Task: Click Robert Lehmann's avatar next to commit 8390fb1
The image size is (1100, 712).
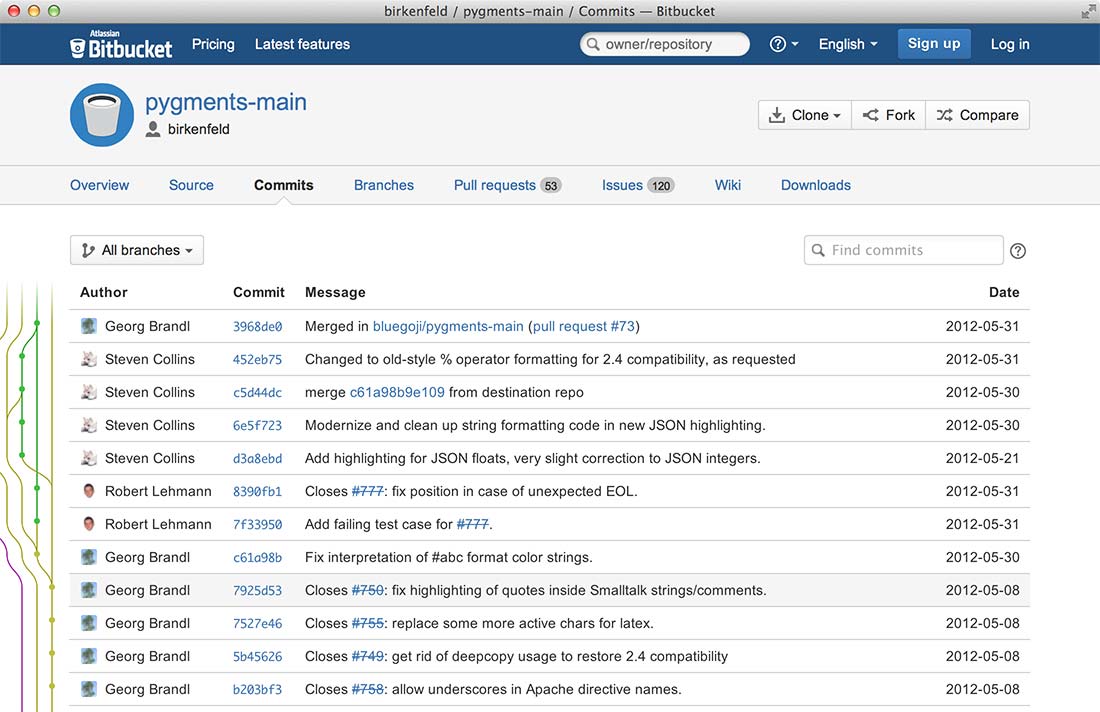Action: click(89, 491)
